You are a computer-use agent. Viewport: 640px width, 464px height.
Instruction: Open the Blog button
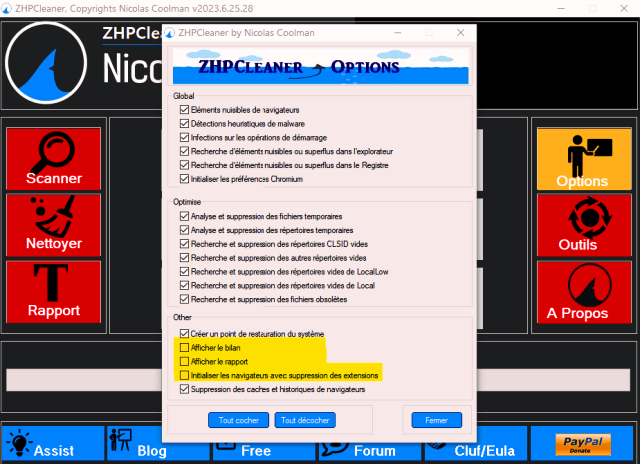point(158,444)
